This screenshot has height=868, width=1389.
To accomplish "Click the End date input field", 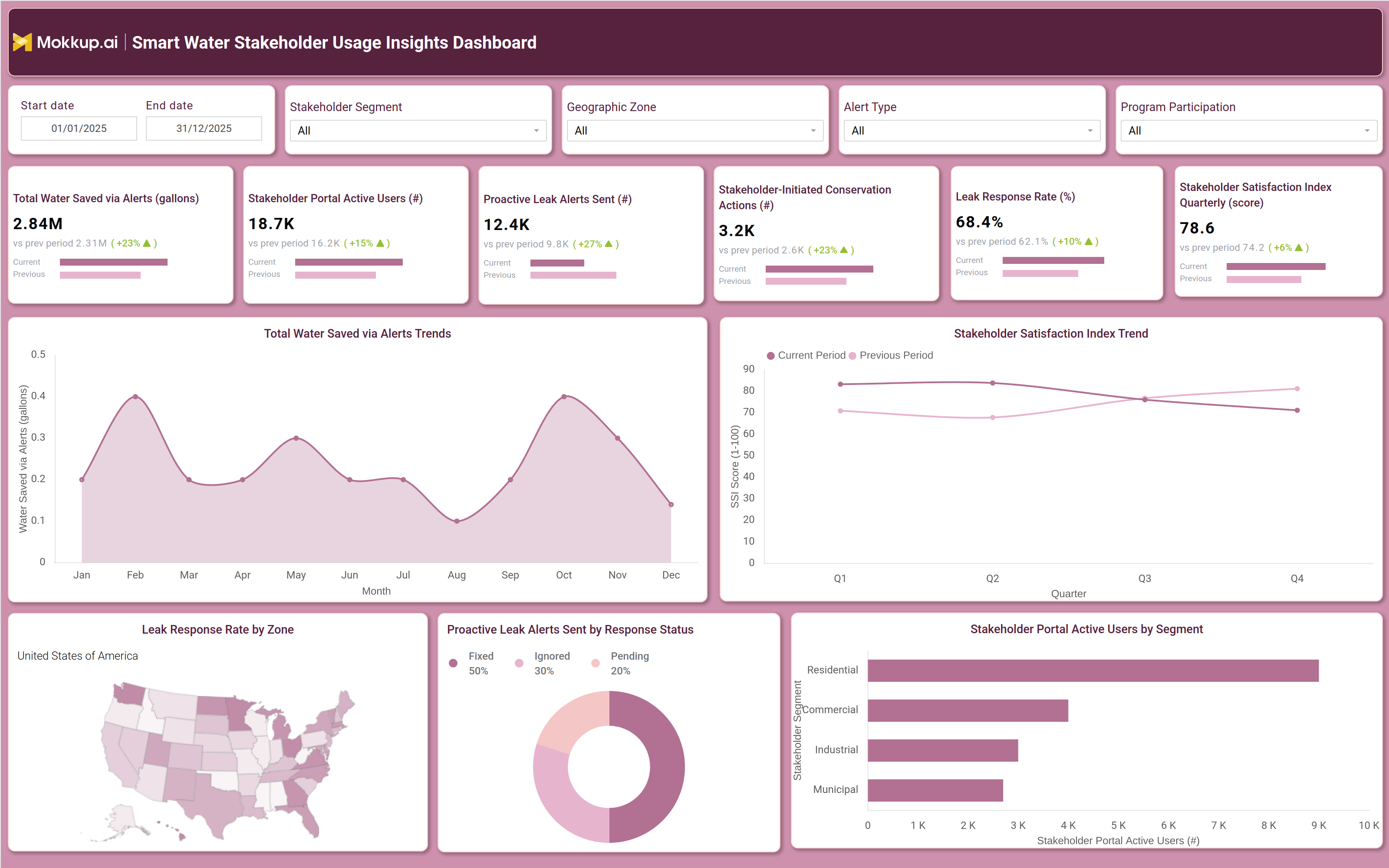I will click(x=204, y=128).
